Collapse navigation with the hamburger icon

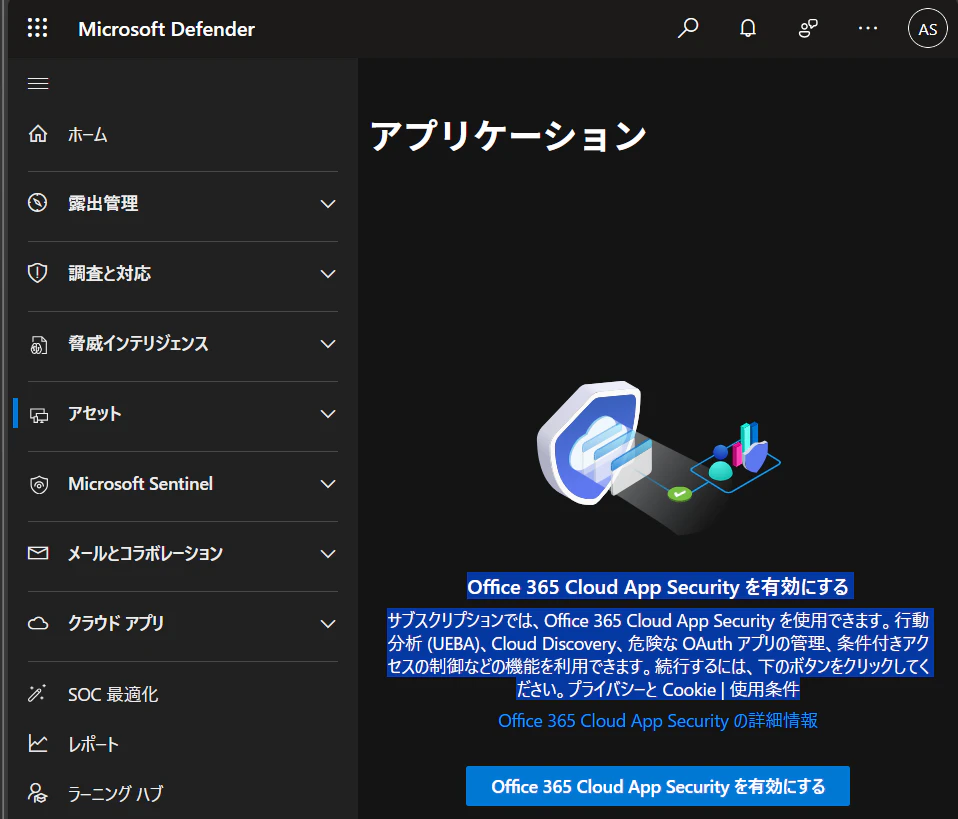[38, 83]
